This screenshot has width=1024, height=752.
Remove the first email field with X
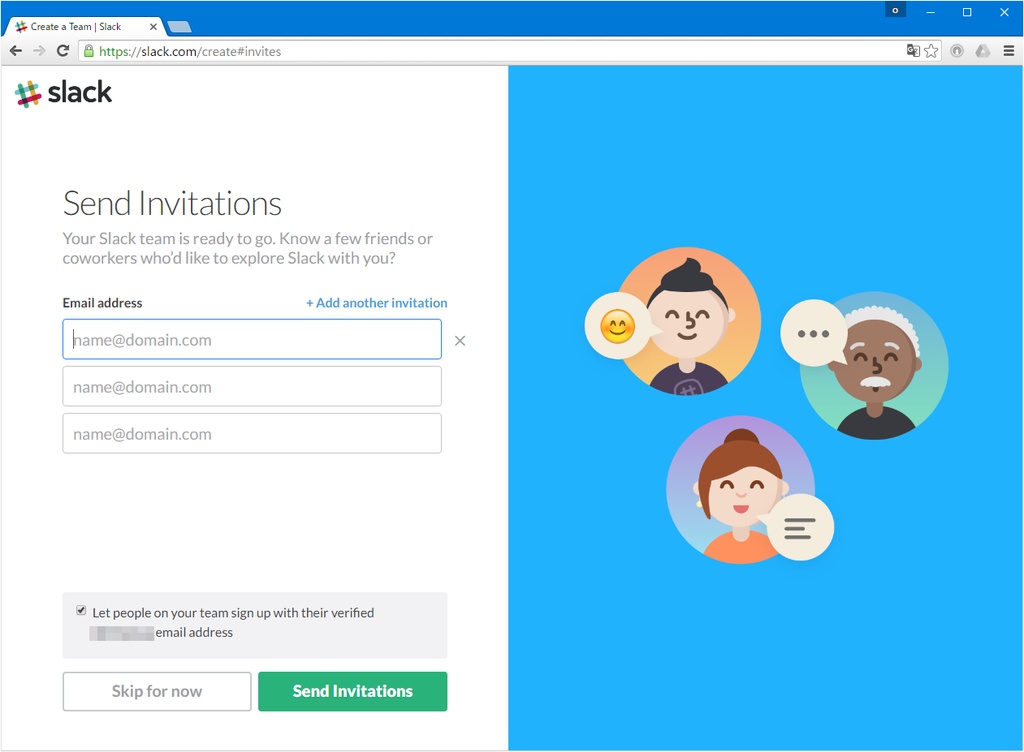click(460, 341)
